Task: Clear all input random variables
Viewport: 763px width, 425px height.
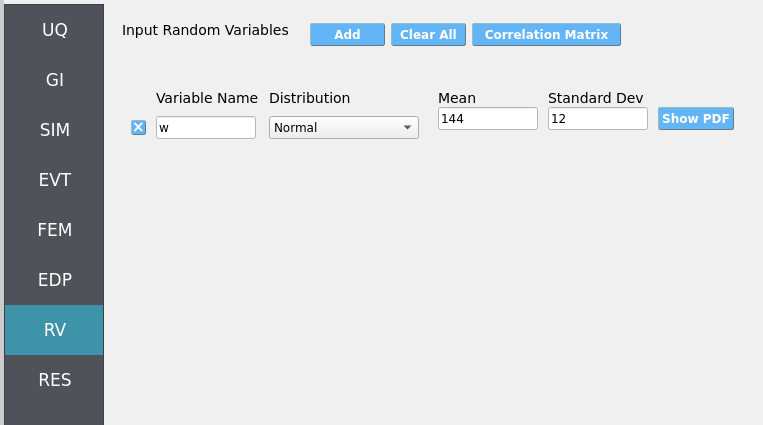Action: click(428, 35)
